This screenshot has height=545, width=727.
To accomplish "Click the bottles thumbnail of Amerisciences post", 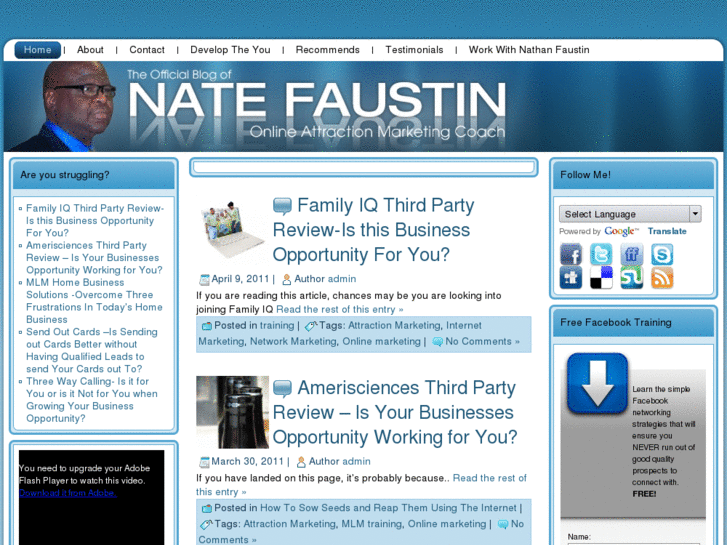I will 232,412.
